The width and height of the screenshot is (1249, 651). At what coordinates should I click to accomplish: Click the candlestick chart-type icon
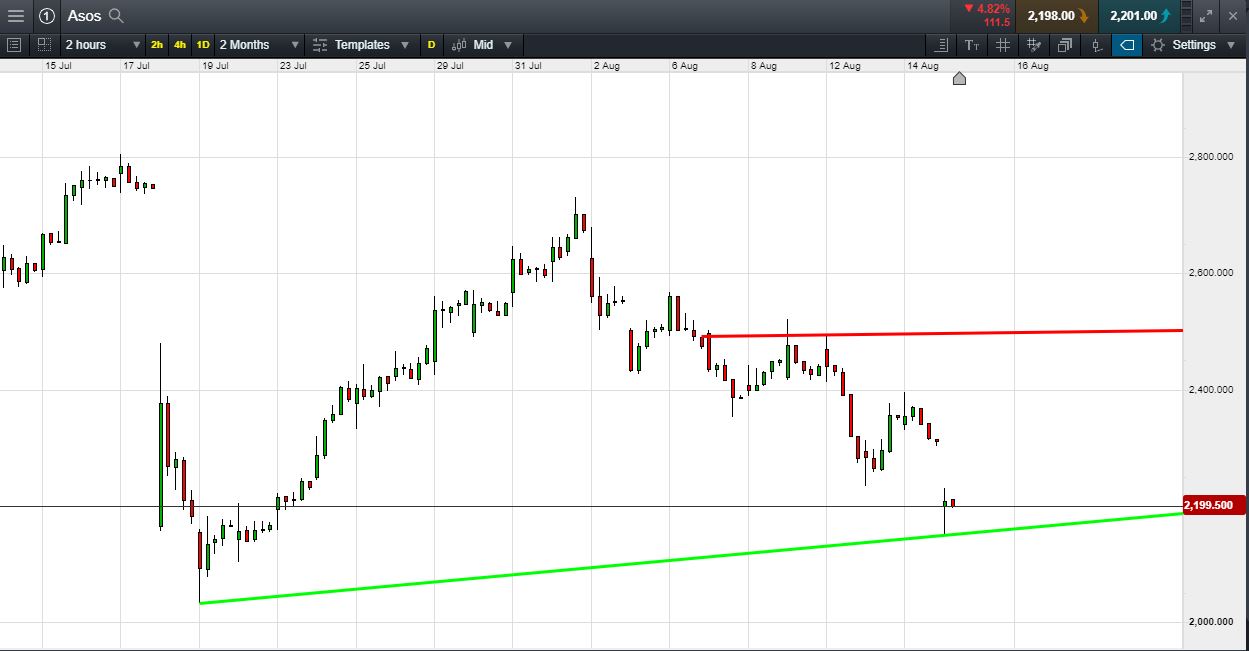click(x=460, y=45)
